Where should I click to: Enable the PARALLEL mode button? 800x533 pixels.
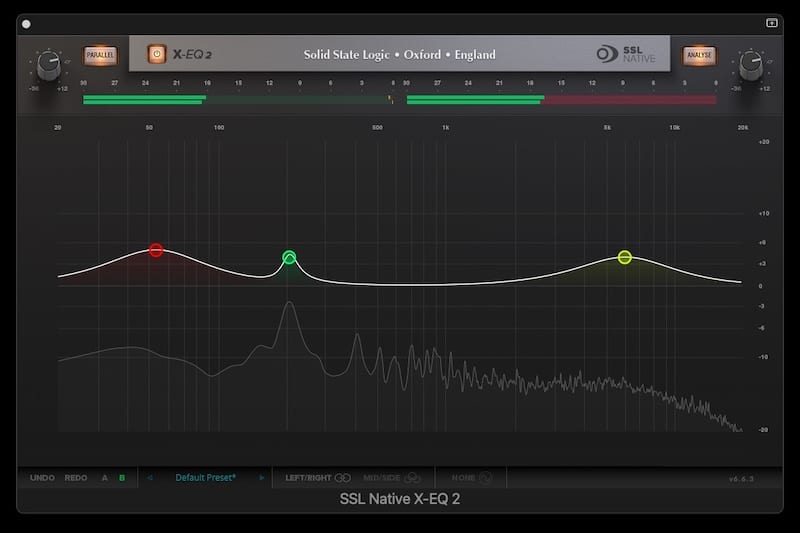[100, 55]
